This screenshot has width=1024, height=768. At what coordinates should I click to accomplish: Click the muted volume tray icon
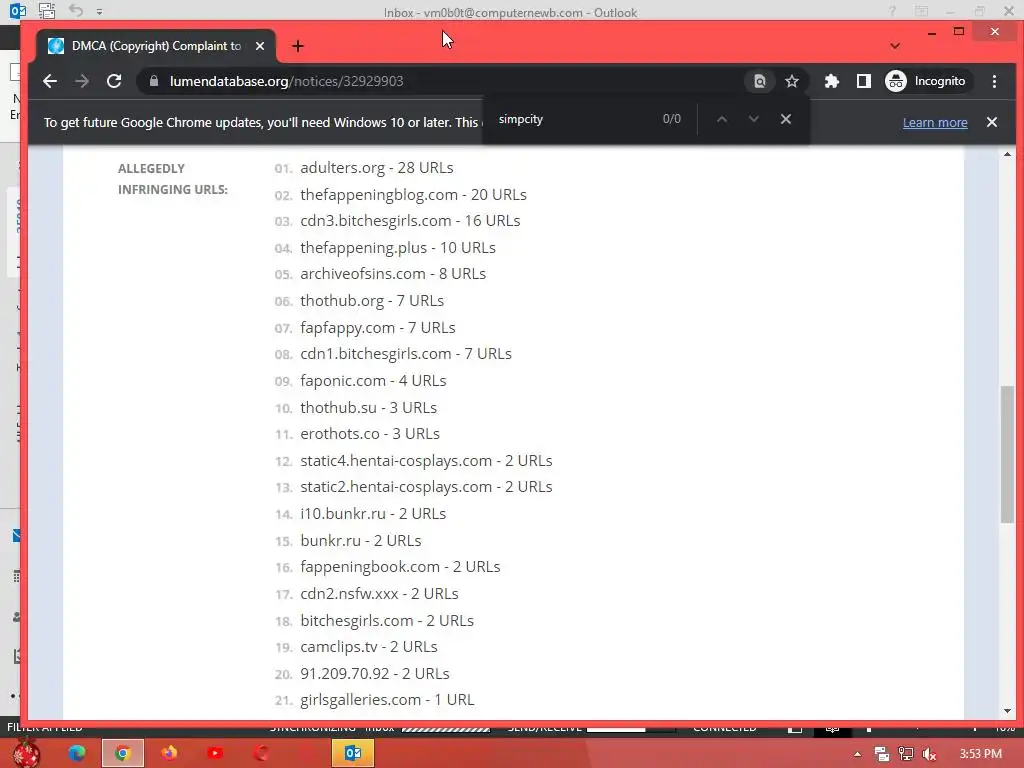tap(929, 754)
